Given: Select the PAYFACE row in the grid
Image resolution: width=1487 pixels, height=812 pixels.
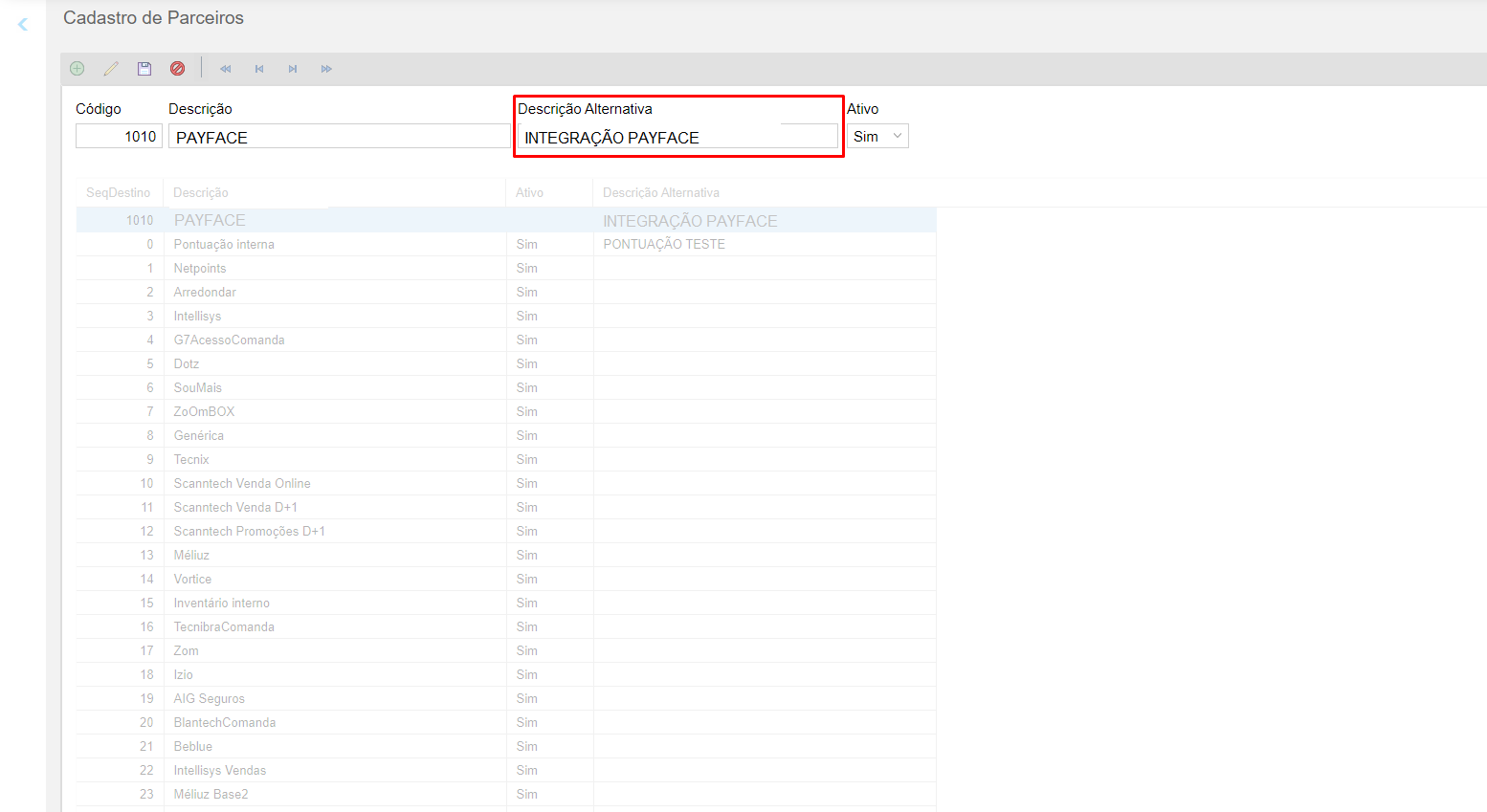Looking at the screenshot, I should (x=506, y=220).
